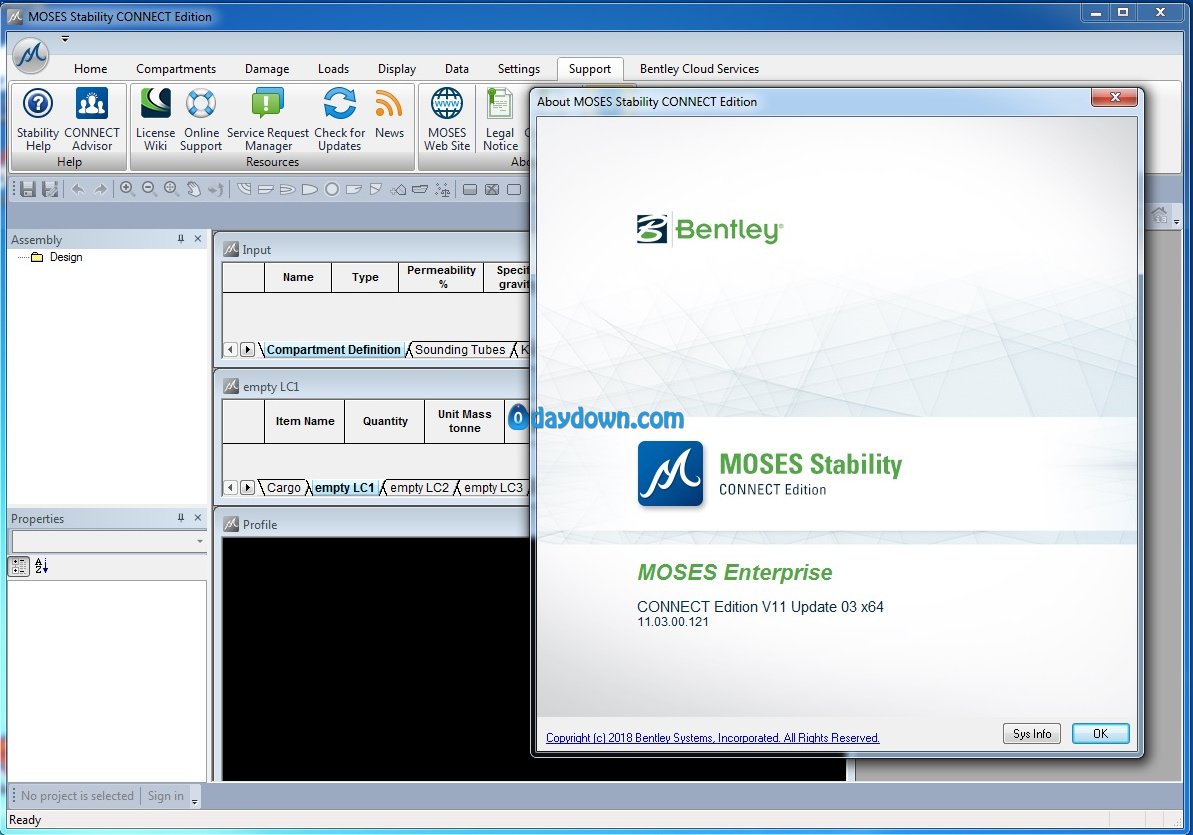
Task: Select the Compartment Definition sheet tab
Action: pyautogui.click(x=333, y=349)
